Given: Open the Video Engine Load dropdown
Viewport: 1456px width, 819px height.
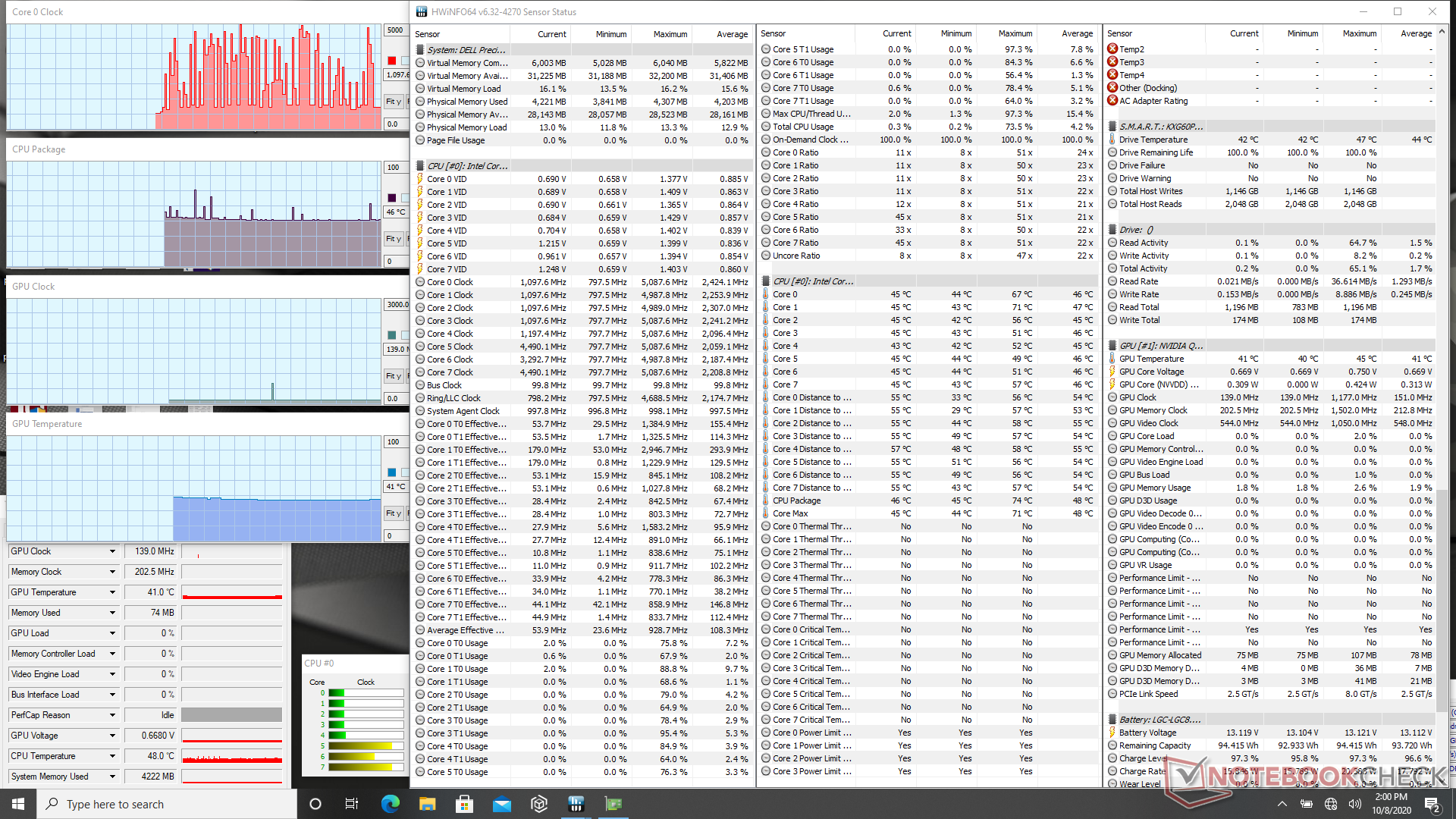Looking at the screenshot, I should click(112, 674).
